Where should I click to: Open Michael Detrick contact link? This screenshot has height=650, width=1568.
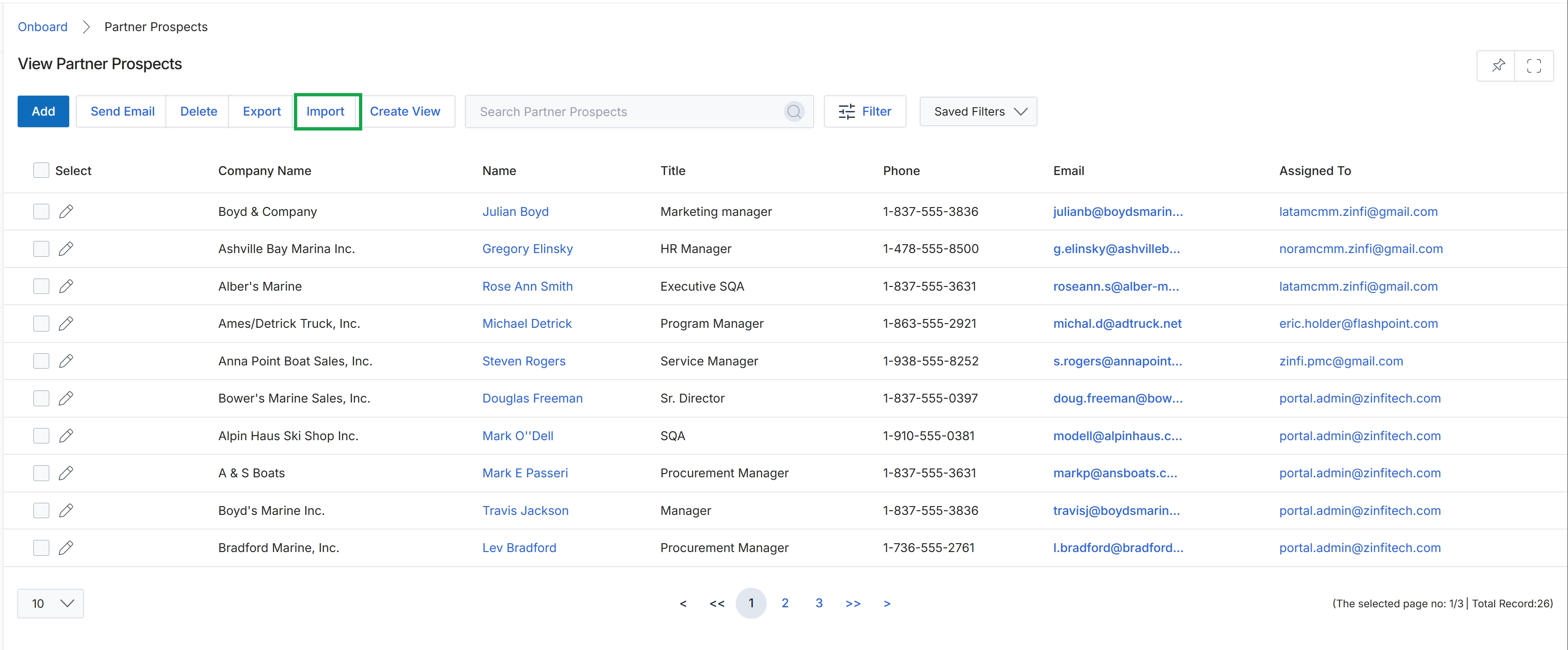tap(527, 323)
